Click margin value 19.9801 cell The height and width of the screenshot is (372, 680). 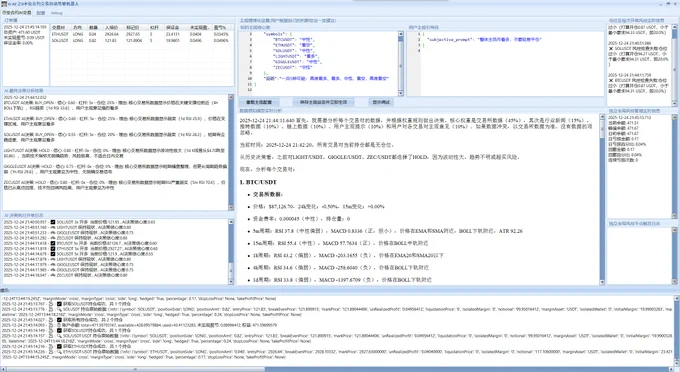pyautogui.click(x=173, y=40)
